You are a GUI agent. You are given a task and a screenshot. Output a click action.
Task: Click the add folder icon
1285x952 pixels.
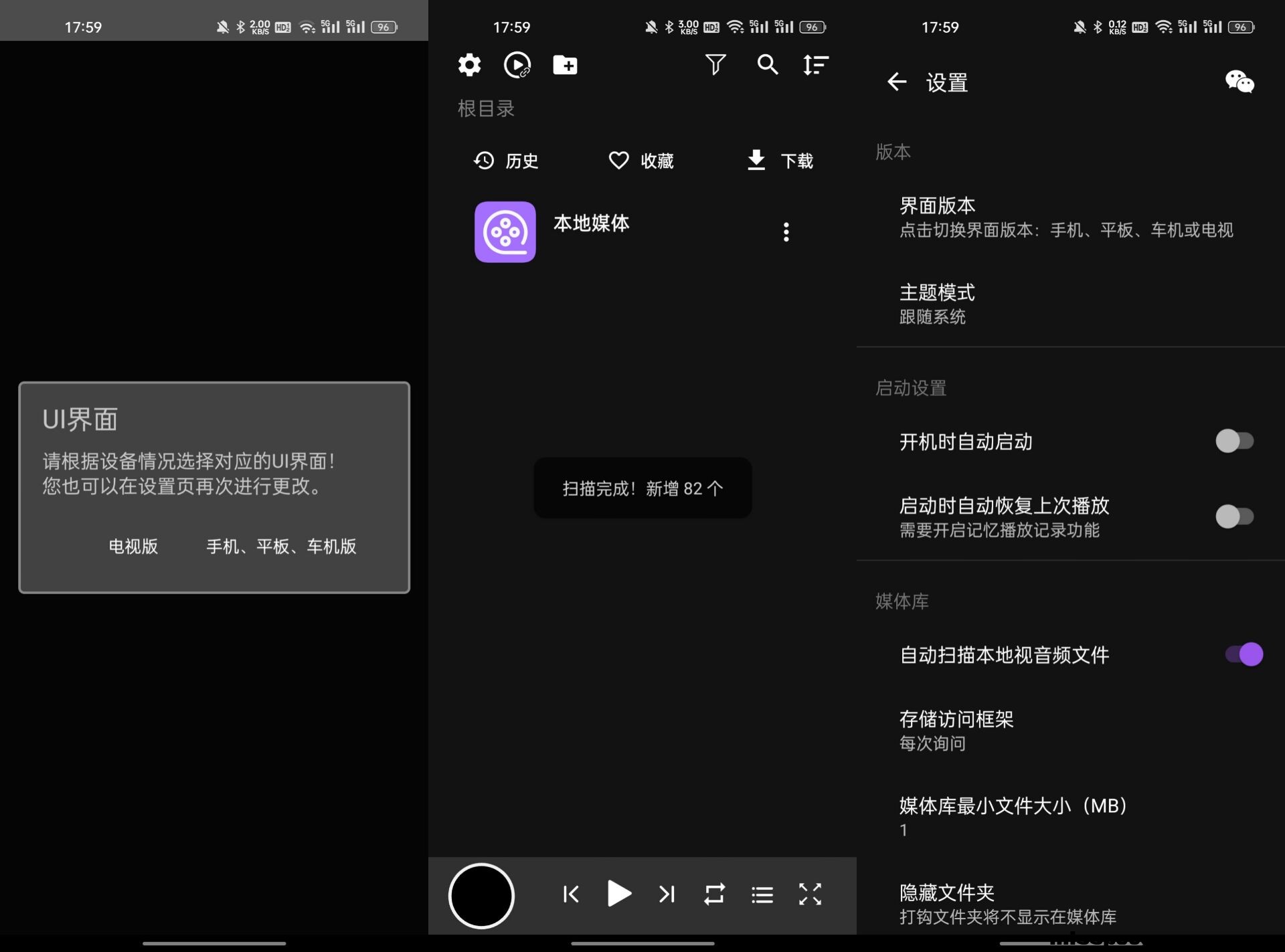pos(565,65)
